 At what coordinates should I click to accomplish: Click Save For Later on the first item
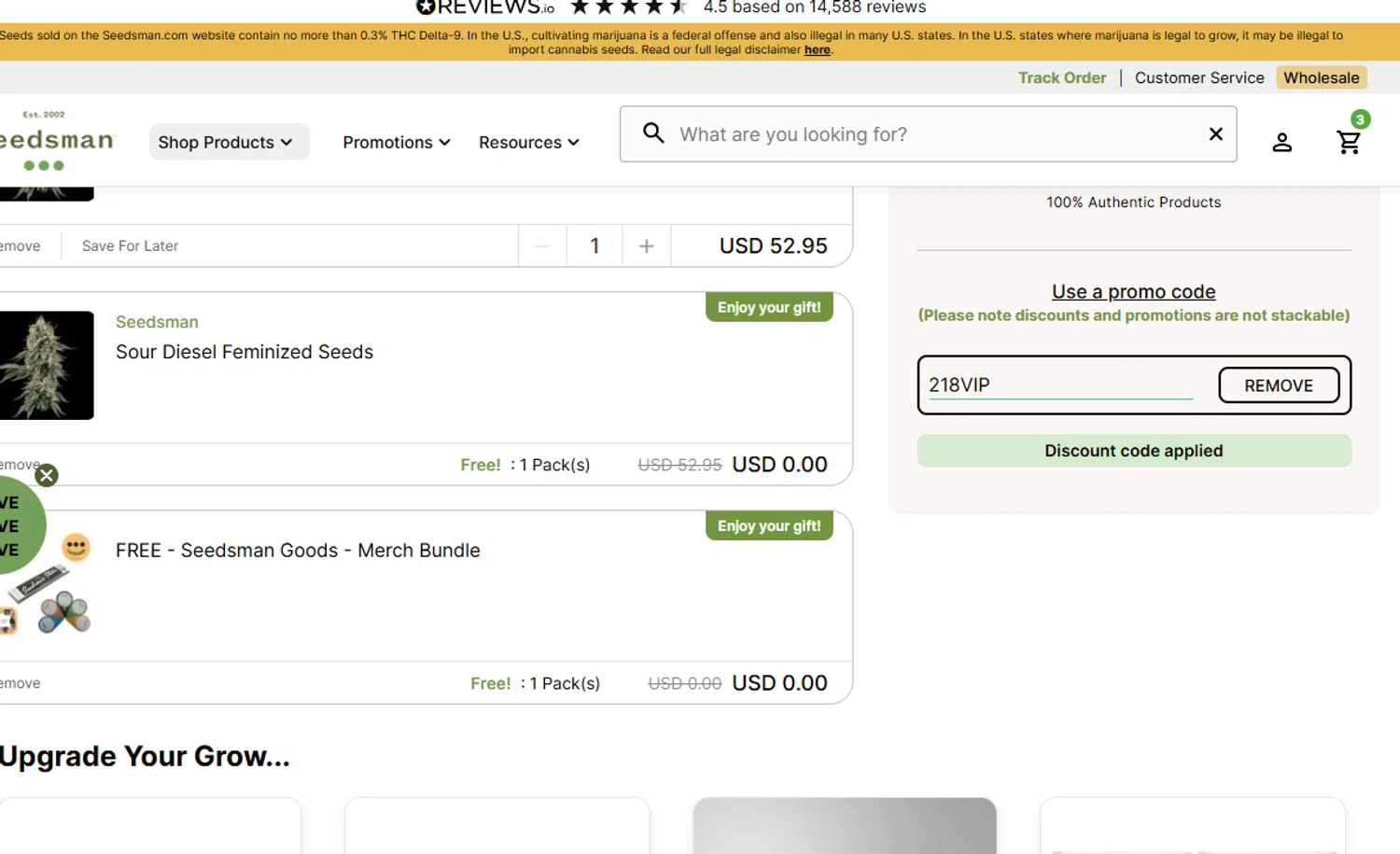(x=130, y=245)
